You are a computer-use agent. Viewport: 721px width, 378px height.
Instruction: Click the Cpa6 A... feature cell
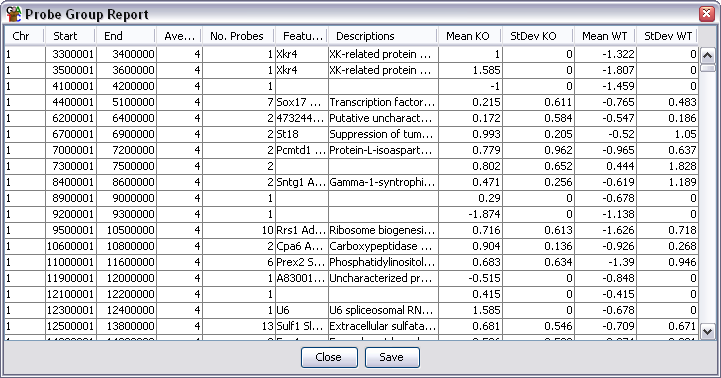(x=302, y=246)
